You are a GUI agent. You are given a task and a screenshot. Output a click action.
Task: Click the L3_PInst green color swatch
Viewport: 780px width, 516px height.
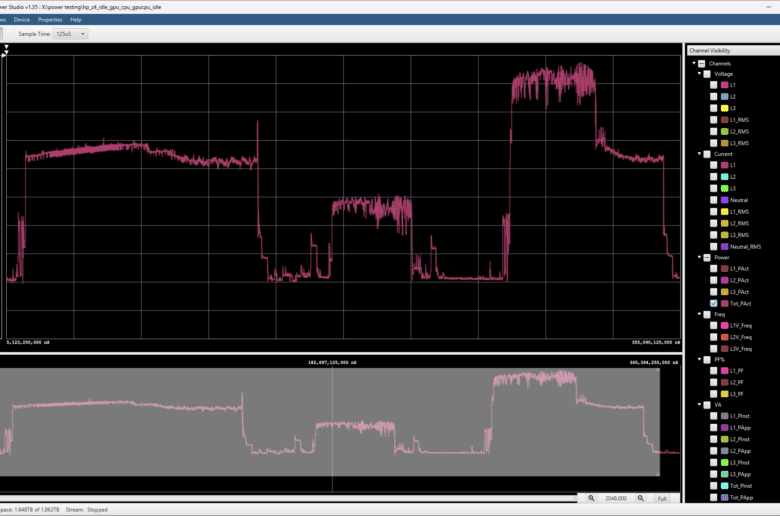click(x=725, y=462)
